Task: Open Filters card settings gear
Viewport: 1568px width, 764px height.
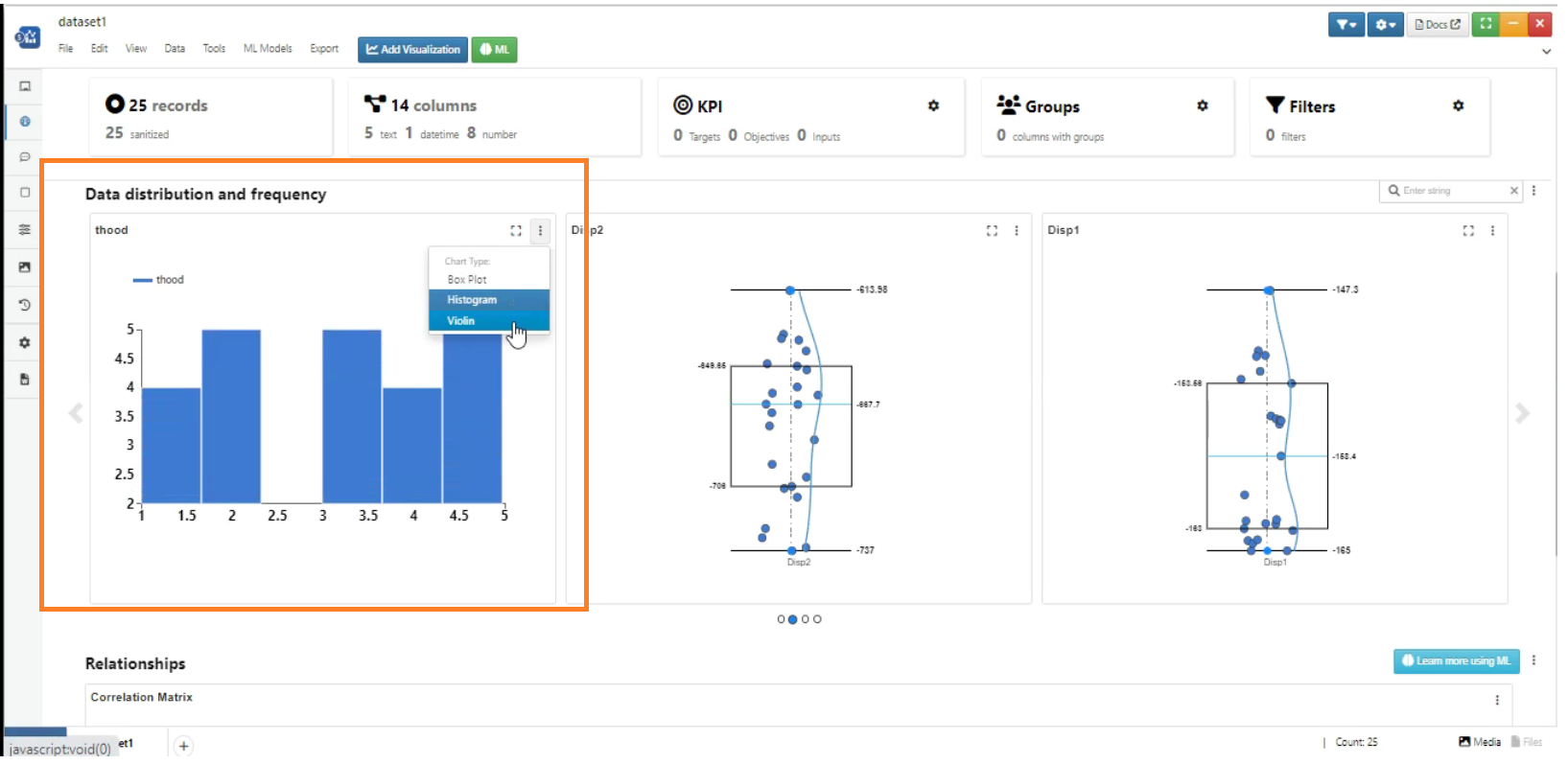Action: click(x=1458, y=105)
